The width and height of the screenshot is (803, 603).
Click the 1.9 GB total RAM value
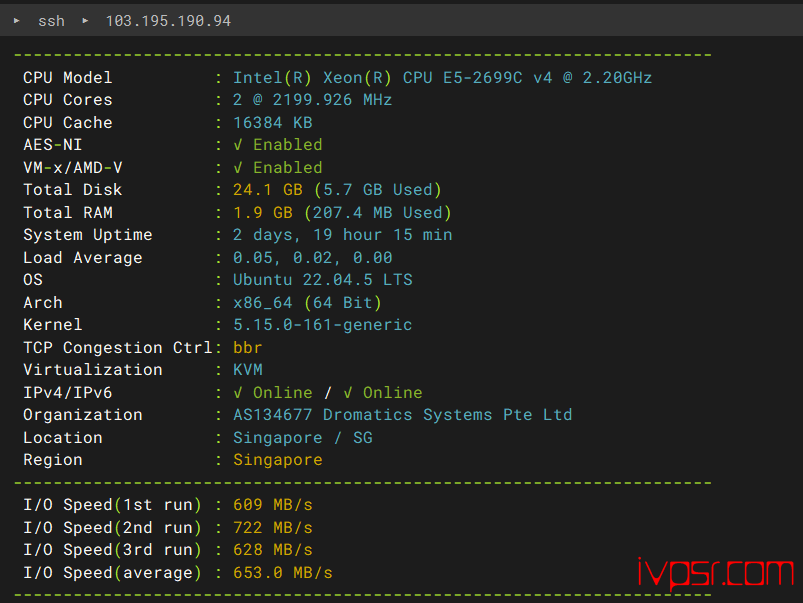263,213
